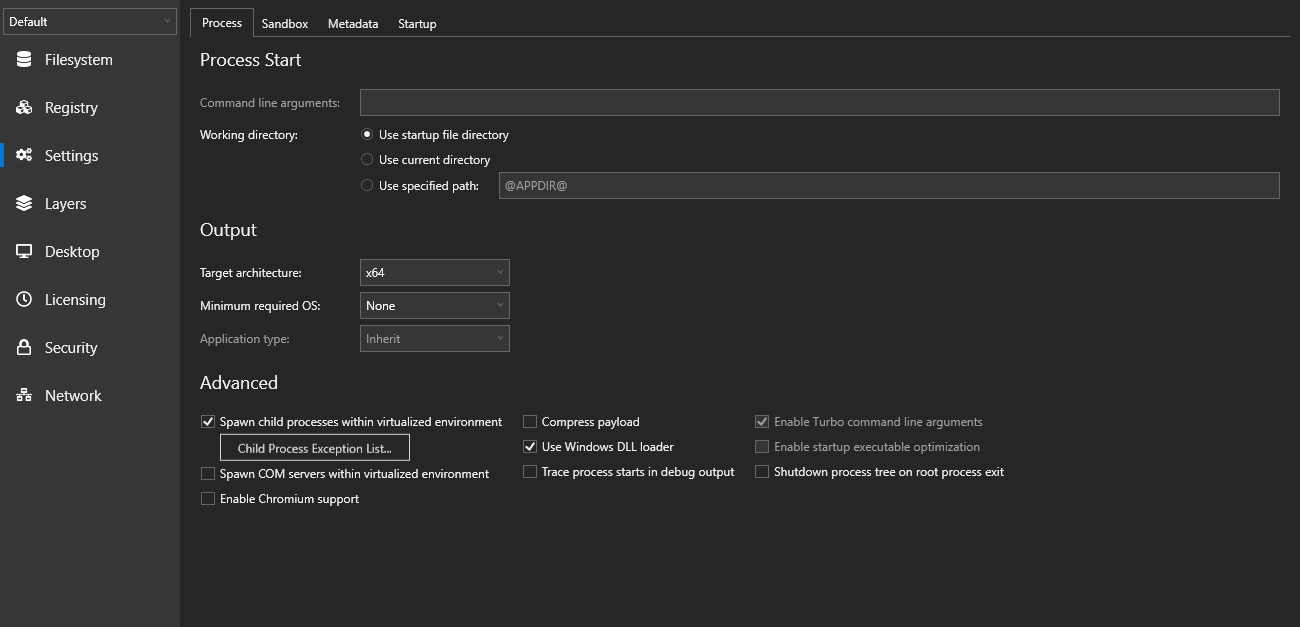Image resolution: width=1300 pixels, height=627 pixels.
Task: Expand the Default layer dropdown
Action: coord(90,22)
